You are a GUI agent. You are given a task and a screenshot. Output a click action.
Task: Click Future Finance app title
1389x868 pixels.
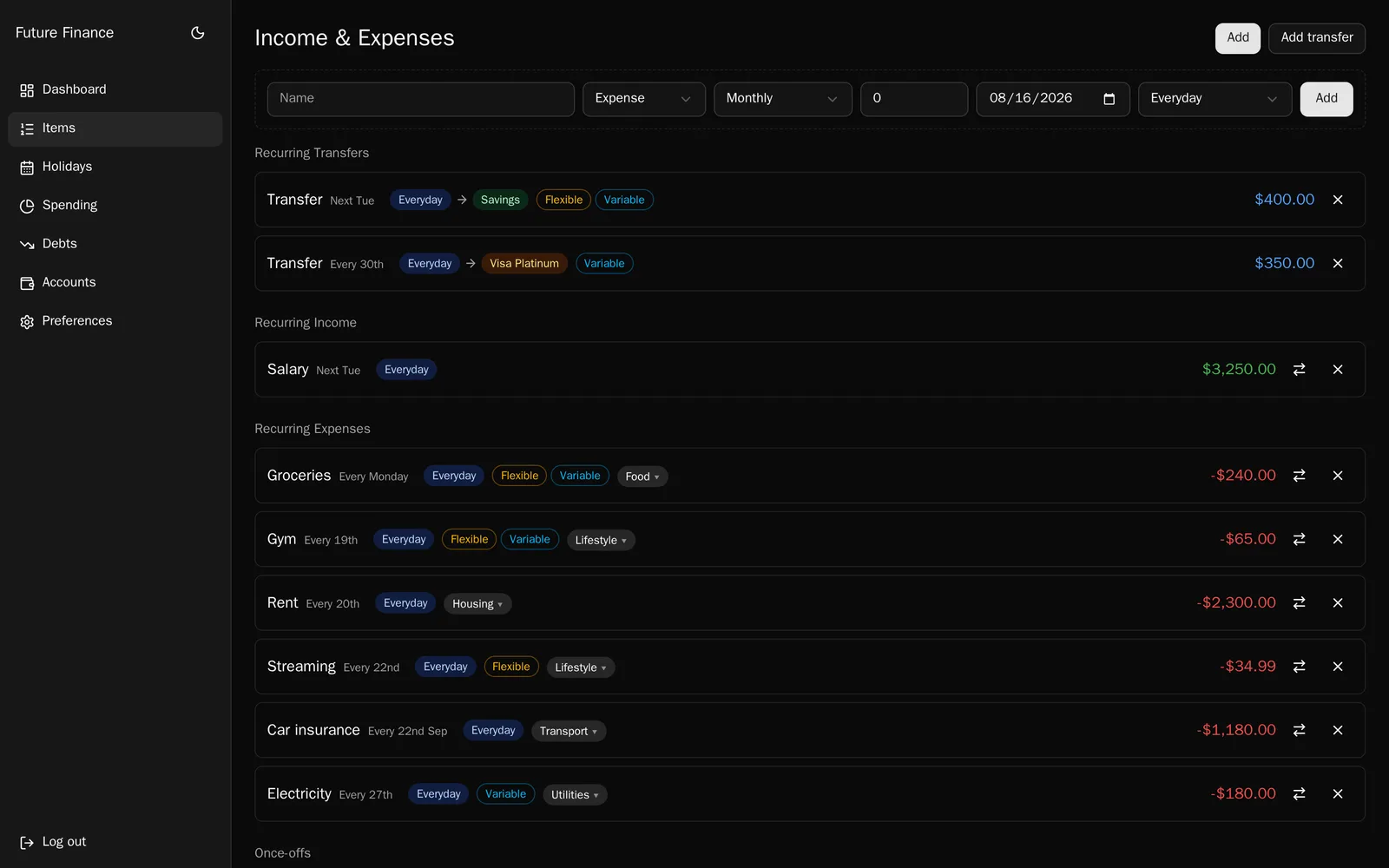[x=64, y=33]
